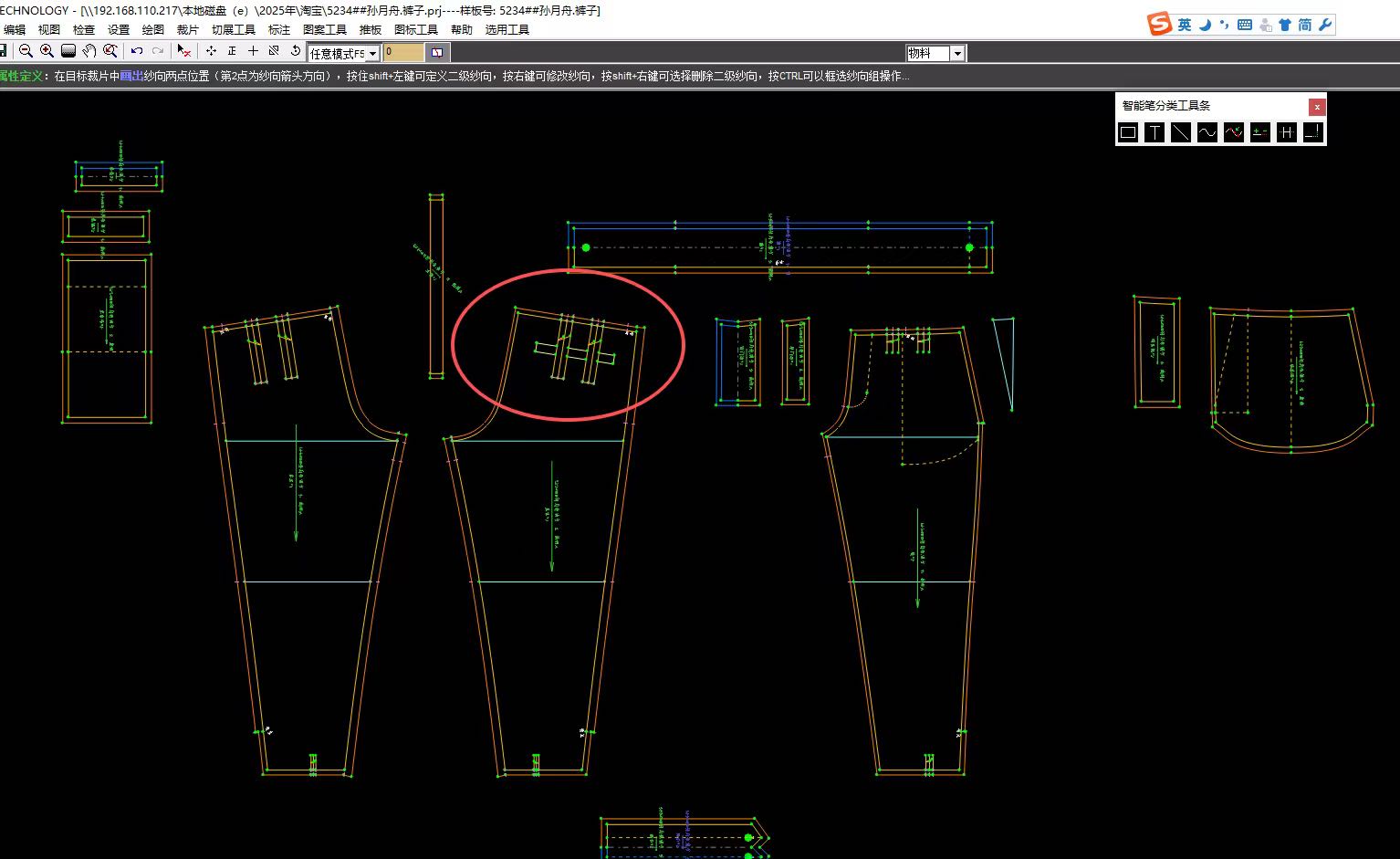Select the rectangle tool in smart pen toolbar
1400x859 pixels.
(1128, 133)
